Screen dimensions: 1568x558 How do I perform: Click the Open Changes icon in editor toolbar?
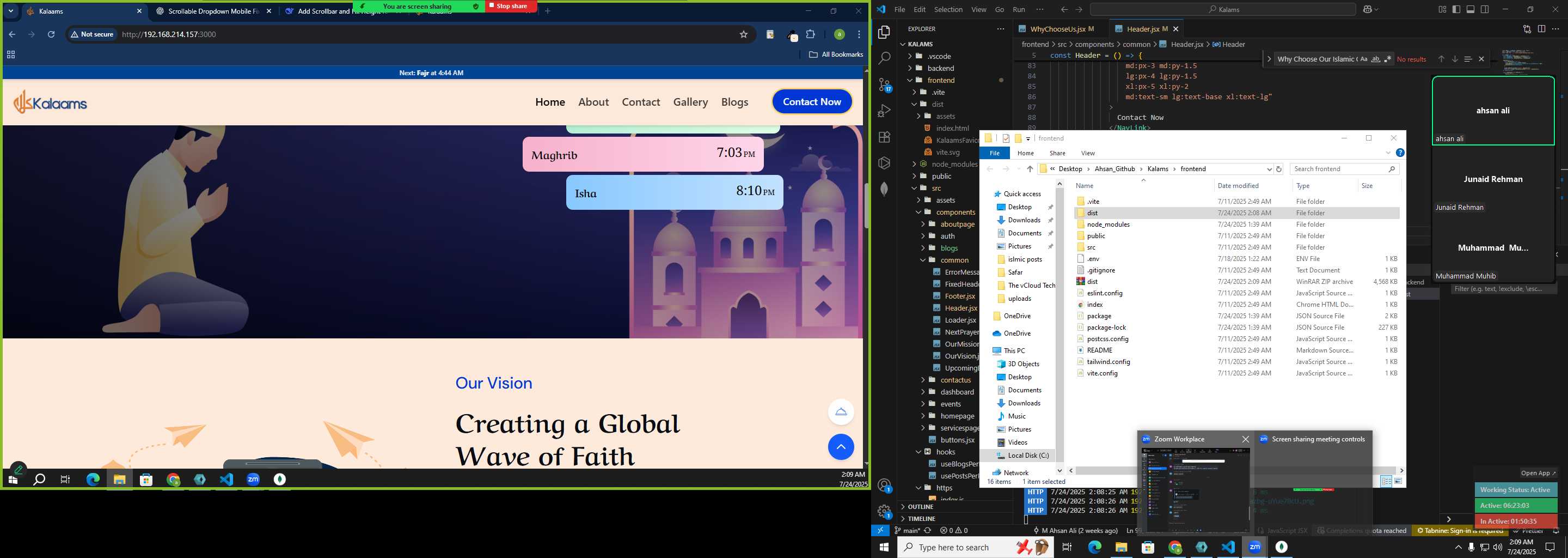click(x=1527, y=29)
